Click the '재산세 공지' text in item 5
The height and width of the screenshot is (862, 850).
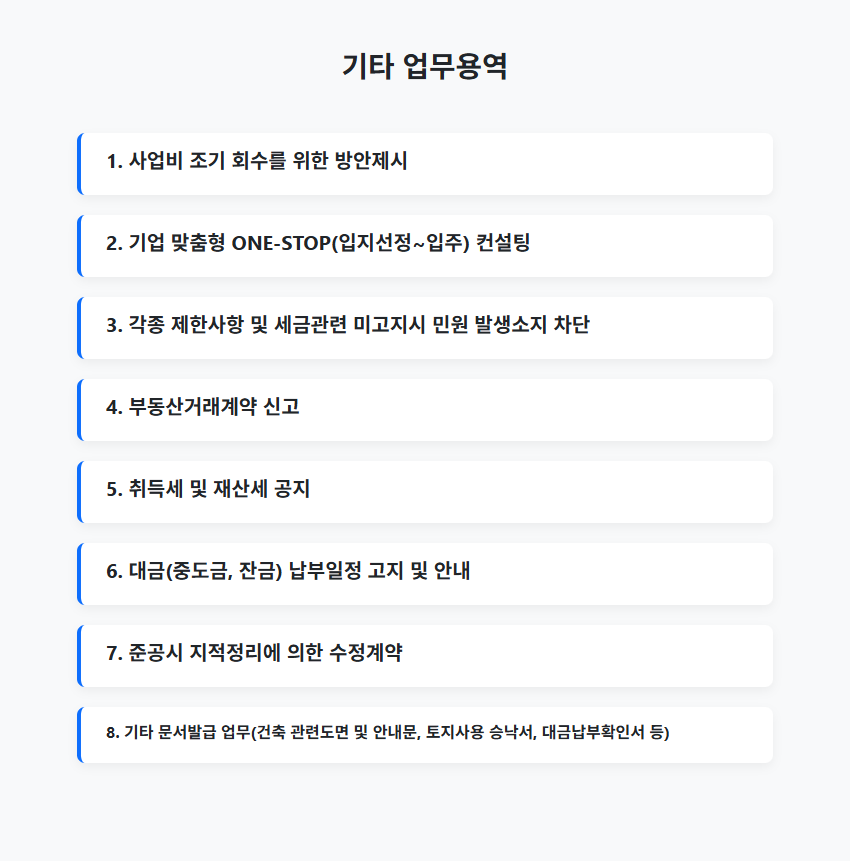click(x=261, y=489)
